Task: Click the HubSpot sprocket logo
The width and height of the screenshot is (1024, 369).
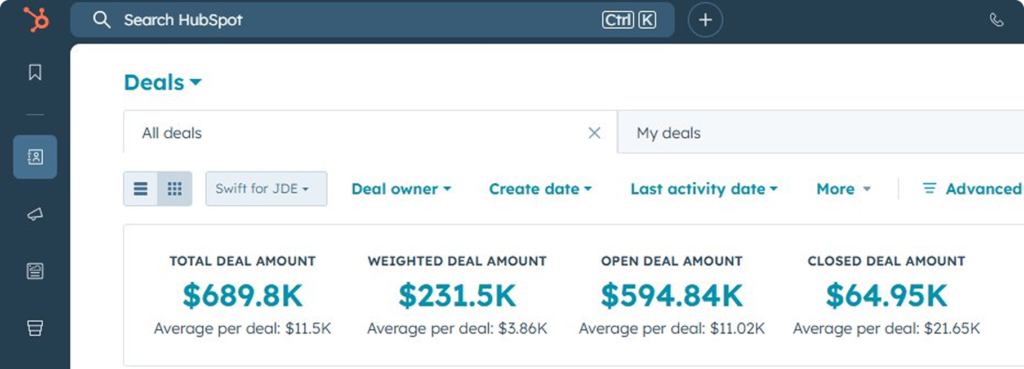Action: [36, 20]
